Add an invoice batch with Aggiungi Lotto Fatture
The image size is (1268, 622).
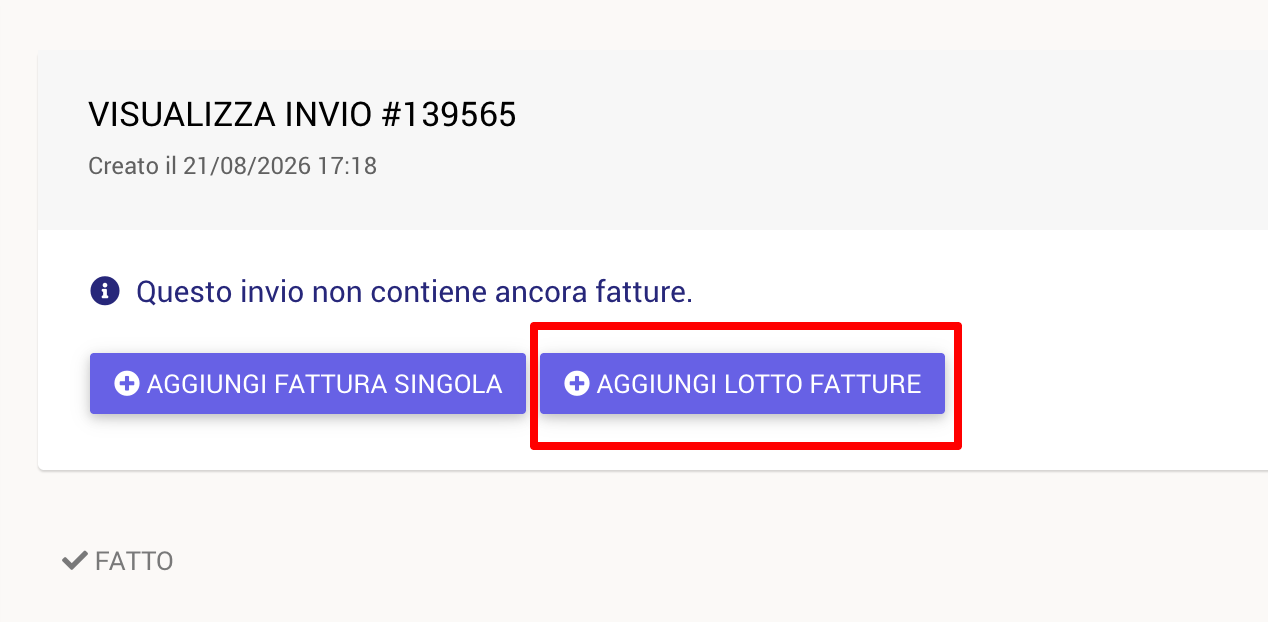pos(742,384)
